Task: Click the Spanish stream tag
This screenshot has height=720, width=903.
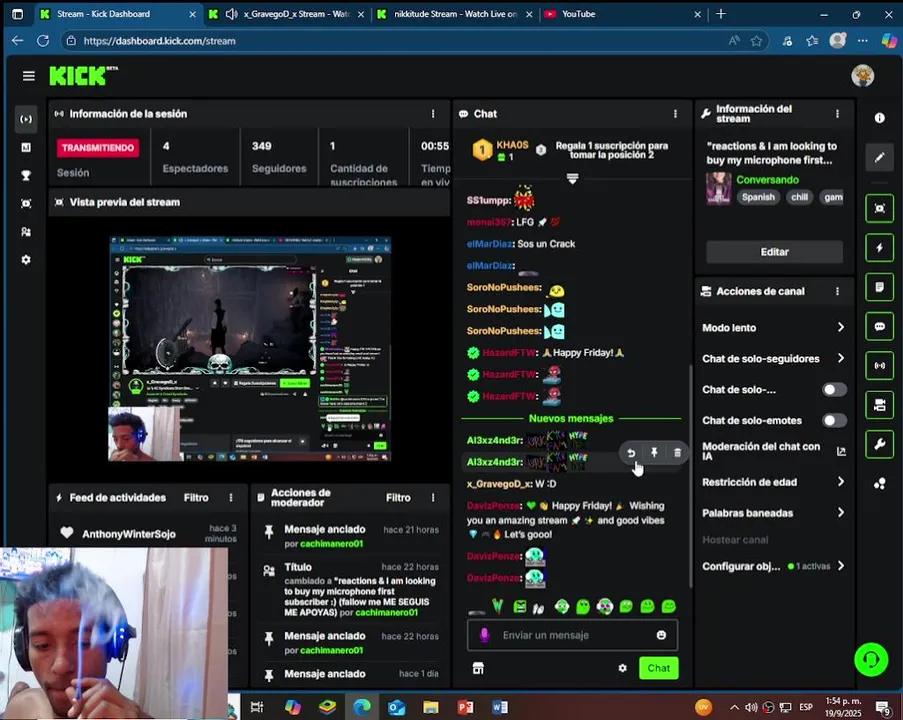Action: (758, 197)
